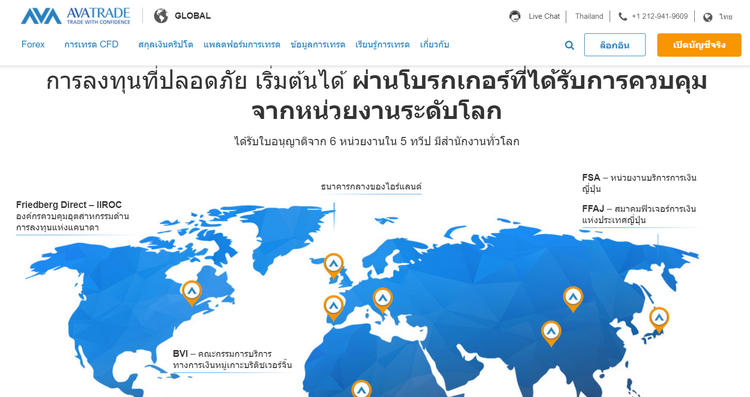
Task: Click the phone icon in header
Action: 622,17
